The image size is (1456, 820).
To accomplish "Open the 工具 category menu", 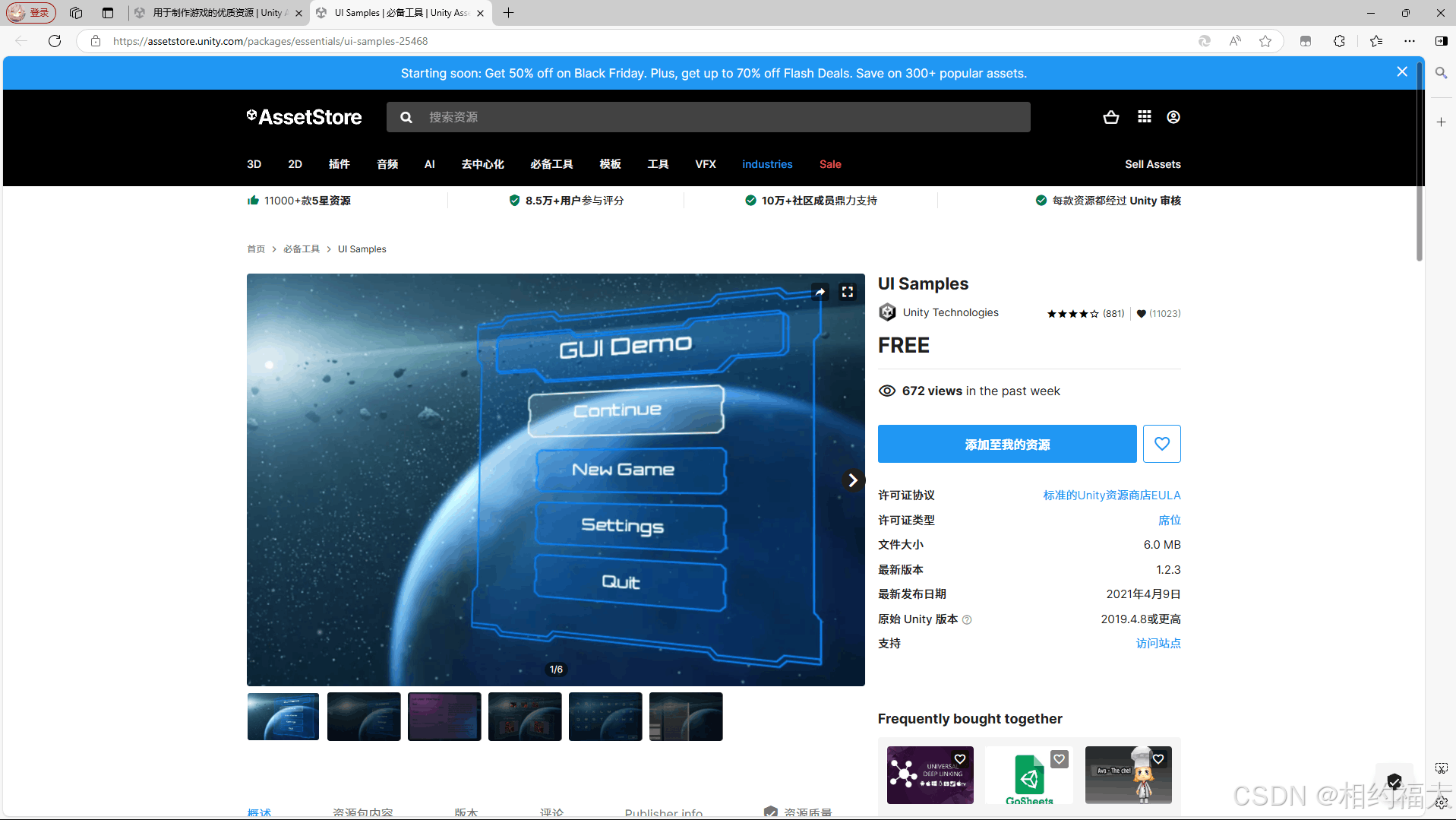I will (658, 164).
